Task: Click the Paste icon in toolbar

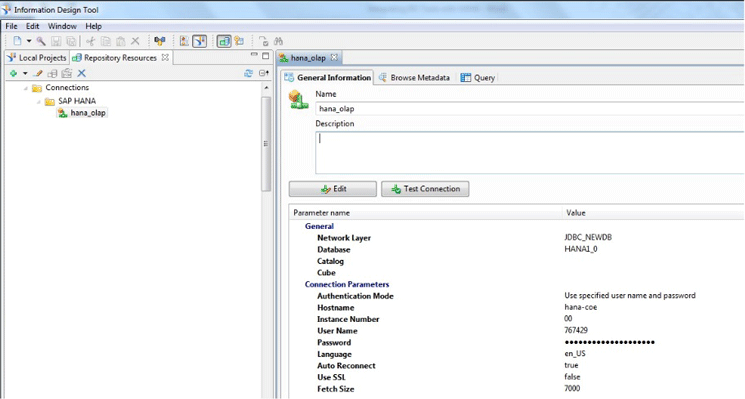Action: pyautogui.click(x=121, y=41)
